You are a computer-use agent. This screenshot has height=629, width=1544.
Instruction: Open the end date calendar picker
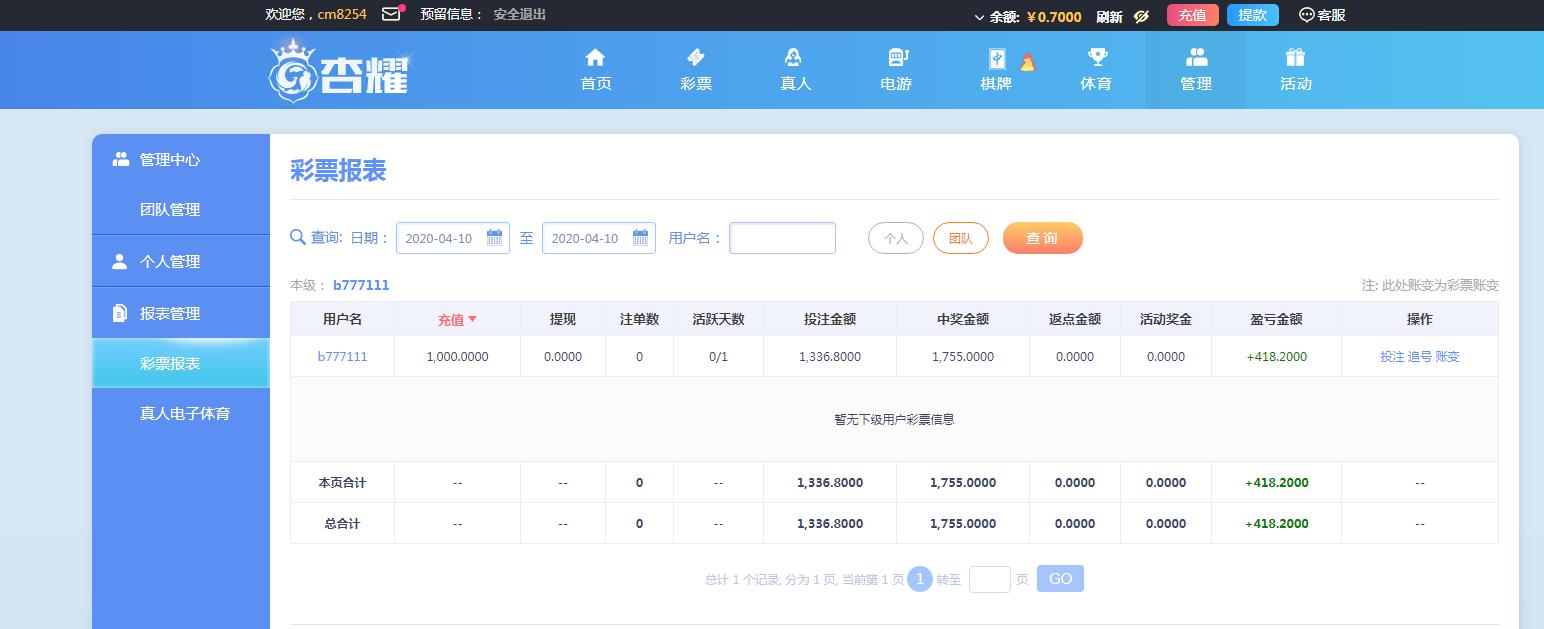(640, 238)
